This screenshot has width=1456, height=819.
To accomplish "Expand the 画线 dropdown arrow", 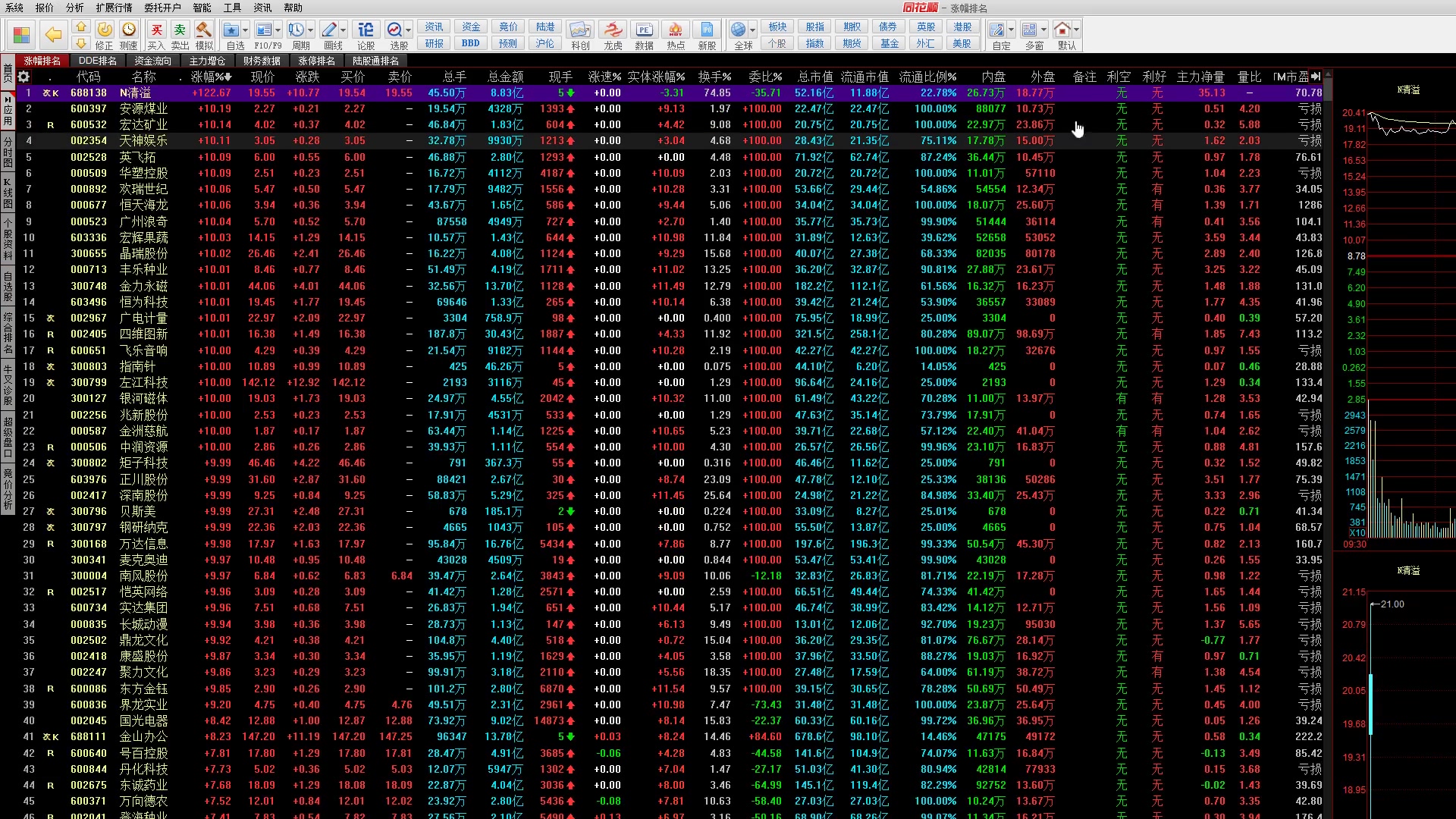I will [x=344, y=30].
